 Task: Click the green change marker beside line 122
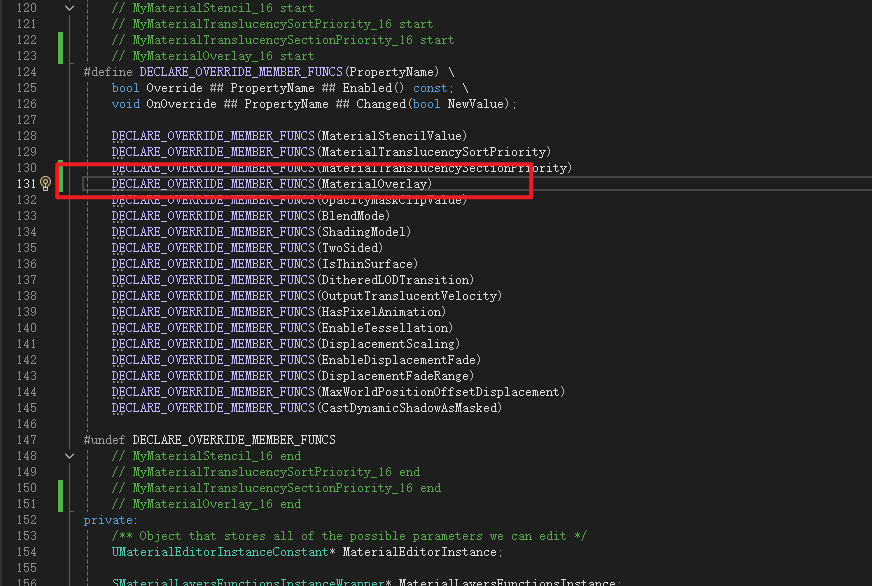[x=60, y=40]
